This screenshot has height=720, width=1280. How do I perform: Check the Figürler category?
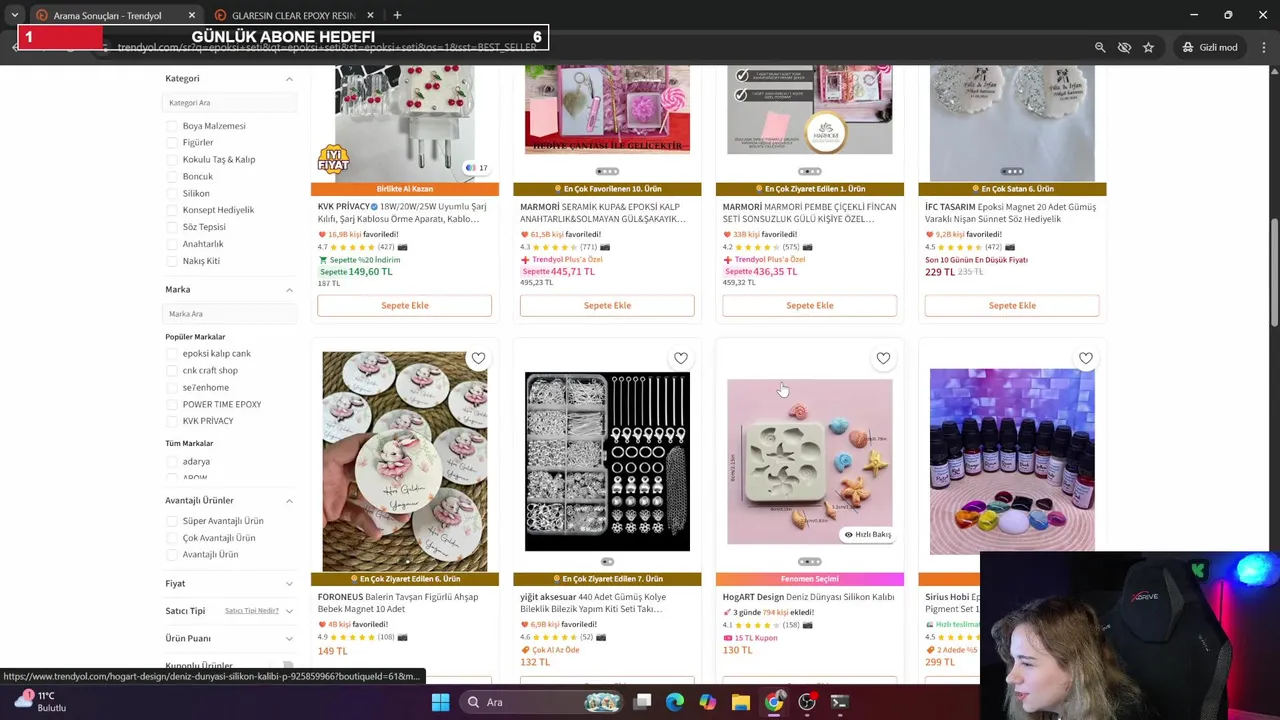pyautogui.click(x=172, y=143)
